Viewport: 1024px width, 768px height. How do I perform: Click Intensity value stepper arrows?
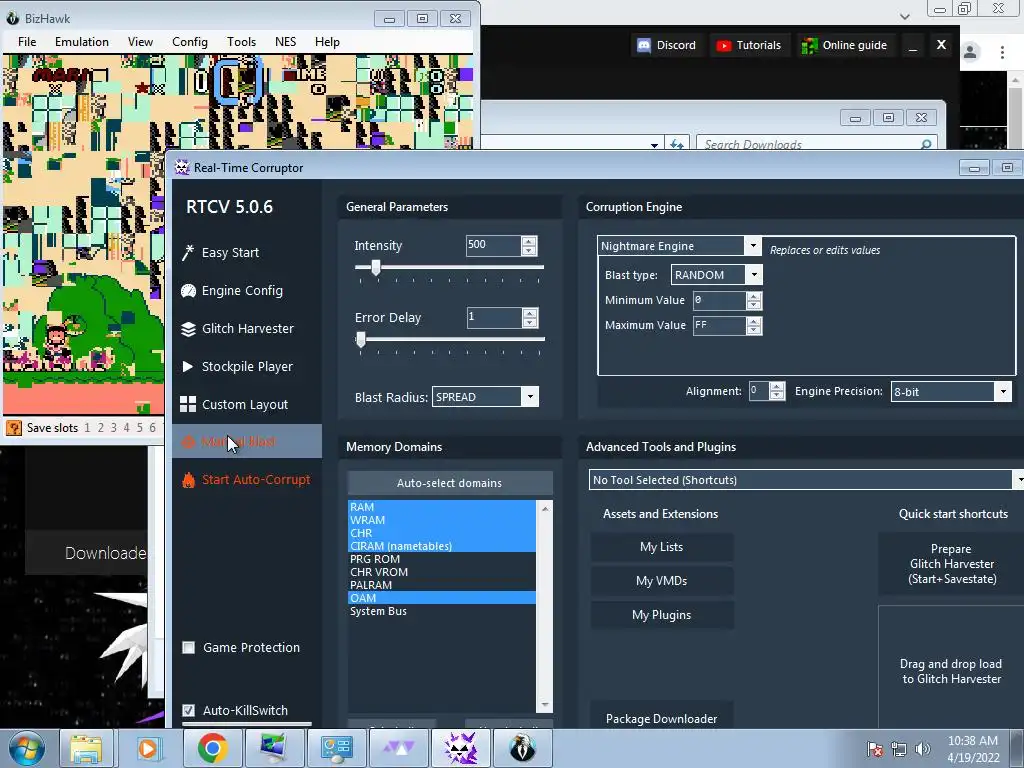(529, 246)
